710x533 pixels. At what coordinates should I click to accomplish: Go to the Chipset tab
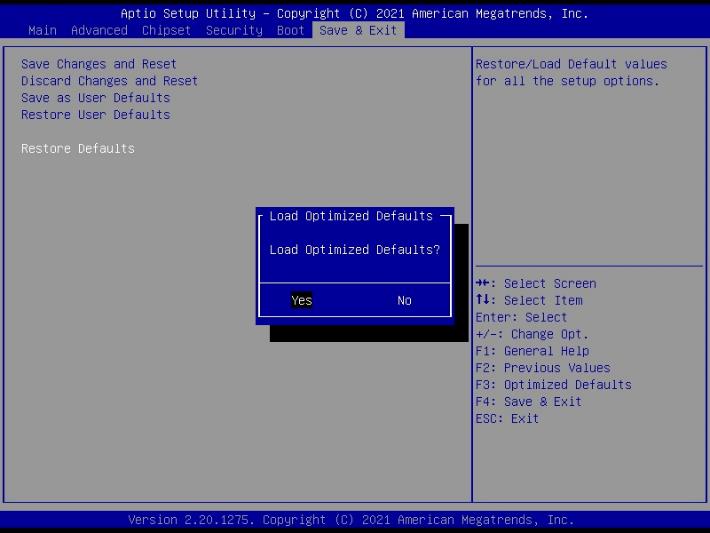click(166, 31)
